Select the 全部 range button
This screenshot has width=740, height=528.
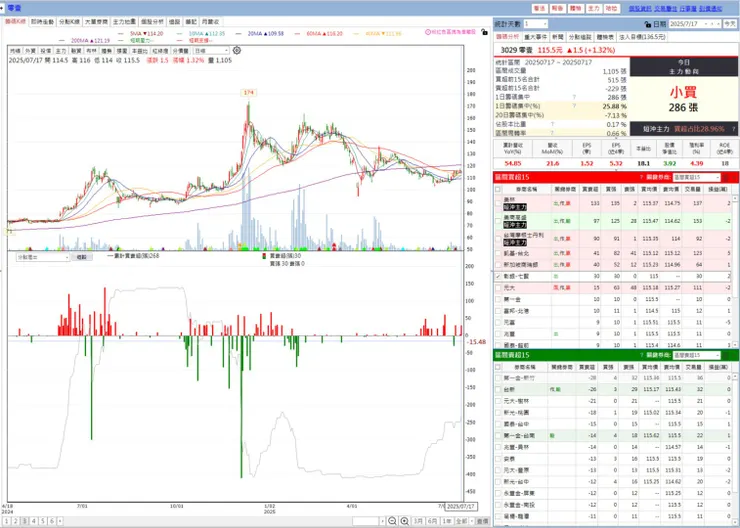point(461,521)
